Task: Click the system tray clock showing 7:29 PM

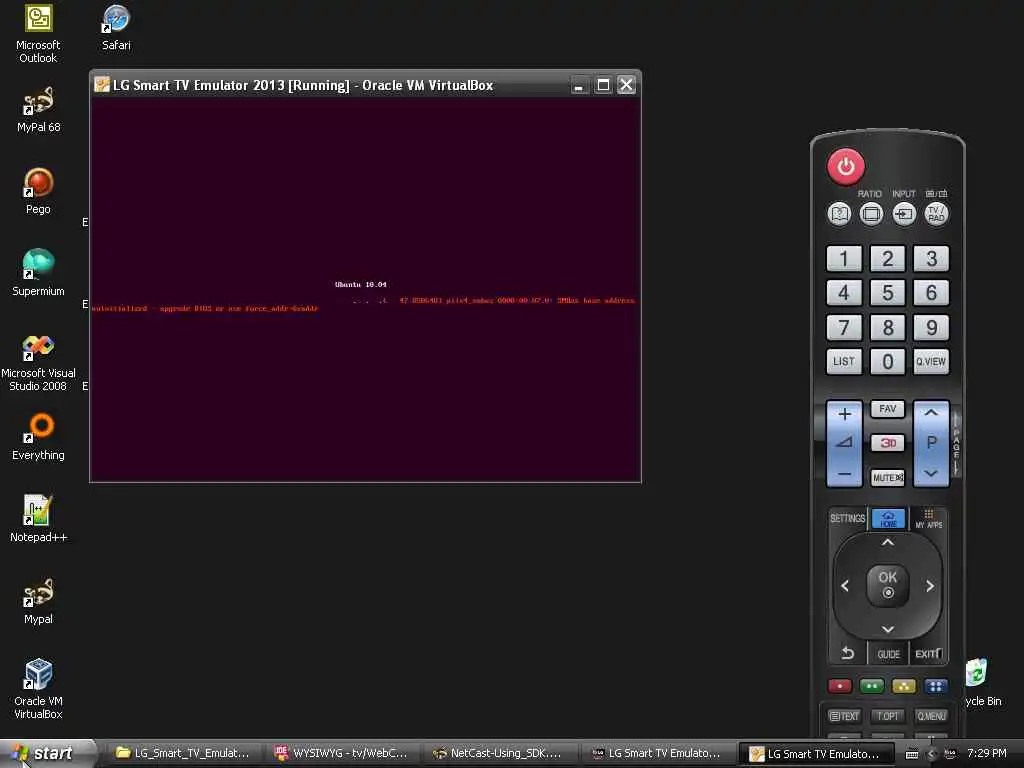Action: (987, 753)
